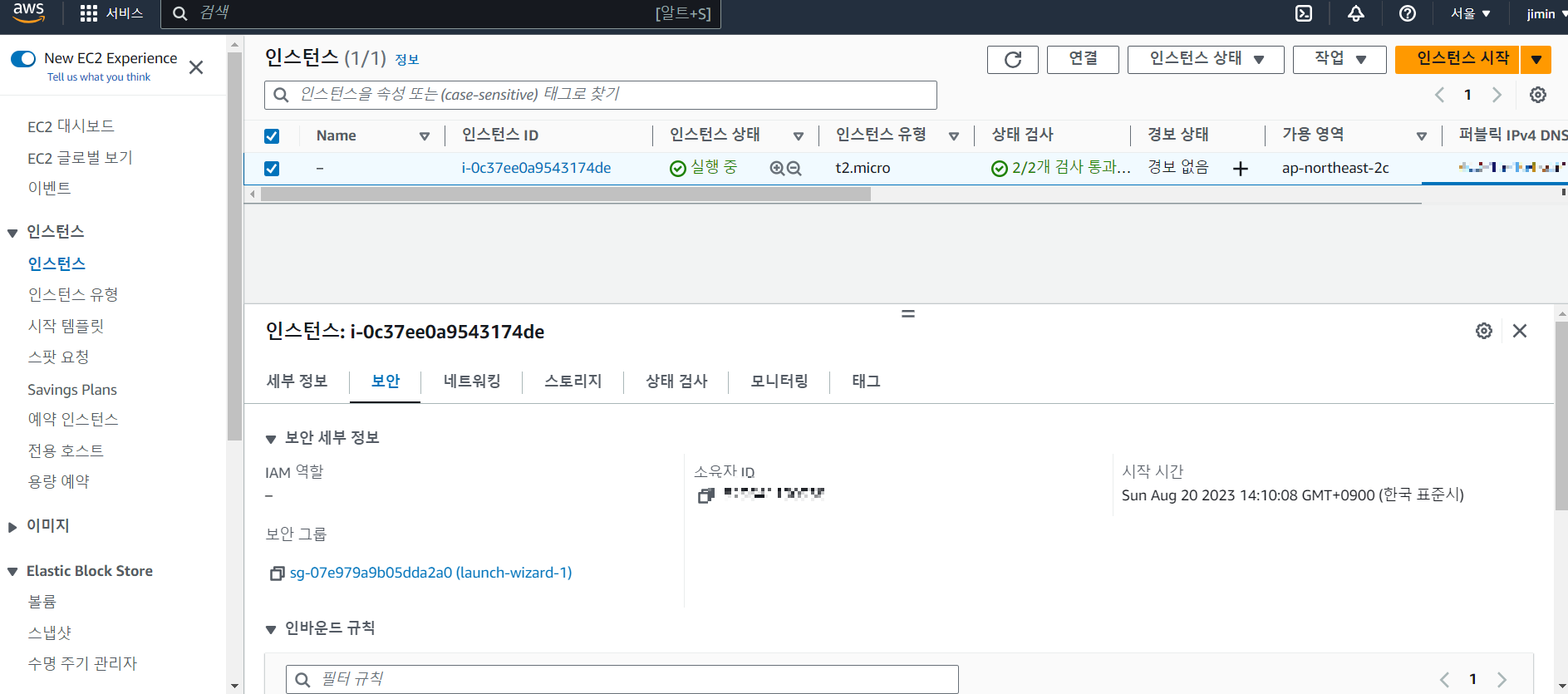Switch to the Details tab
This screenshot has height=694, width=1568.
[297, 381]
